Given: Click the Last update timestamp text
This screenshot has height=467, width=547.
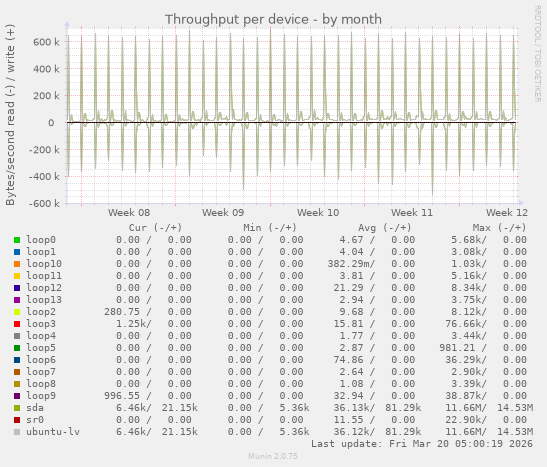Looking at the screenshot, I should (x=422, y=444).
